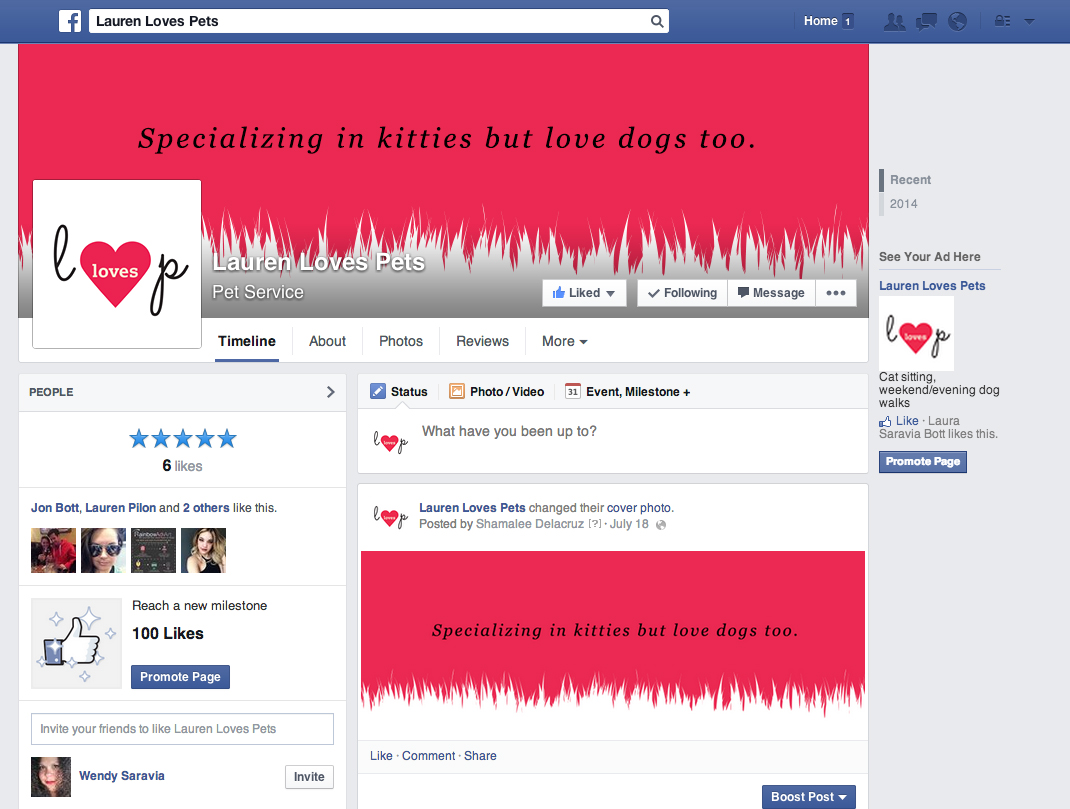The width and height of the screenshot is (1070, 809).
Task: Open Wendy Saravia's profile photo
Action: point(51,777)
